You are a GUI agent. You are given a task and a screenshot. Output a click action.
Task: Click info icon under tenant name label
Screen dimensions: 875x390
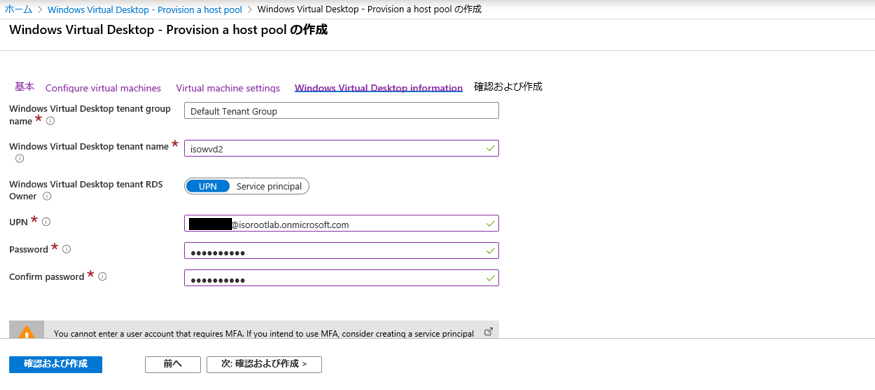click(20, 158)
